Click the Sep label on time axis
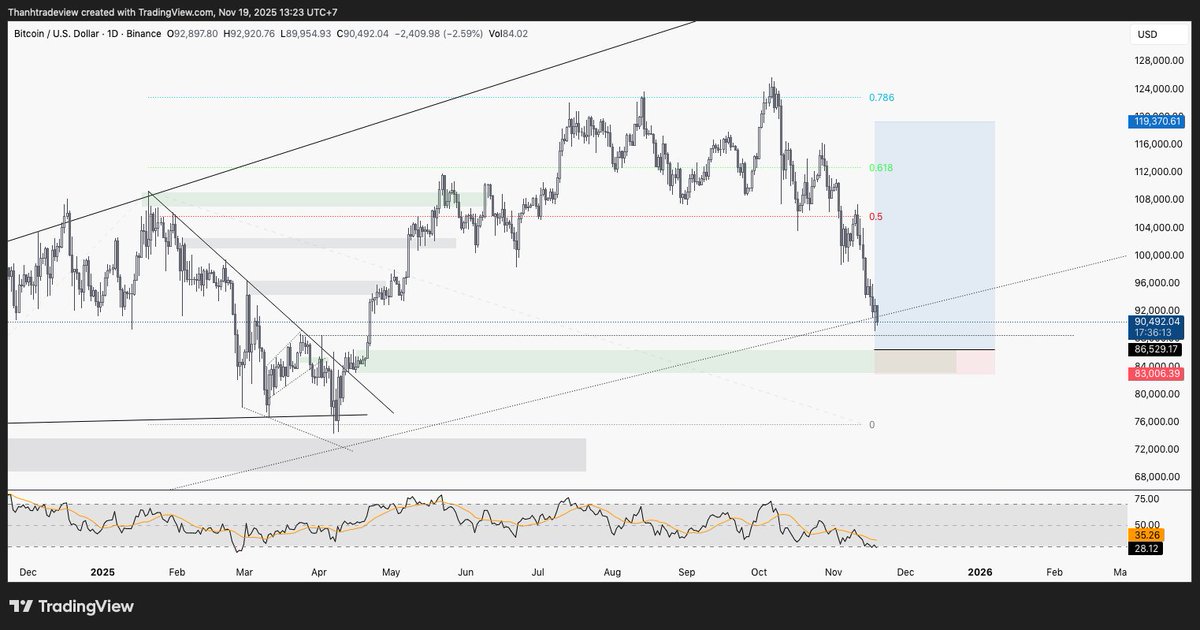 (x=687, y=572)
